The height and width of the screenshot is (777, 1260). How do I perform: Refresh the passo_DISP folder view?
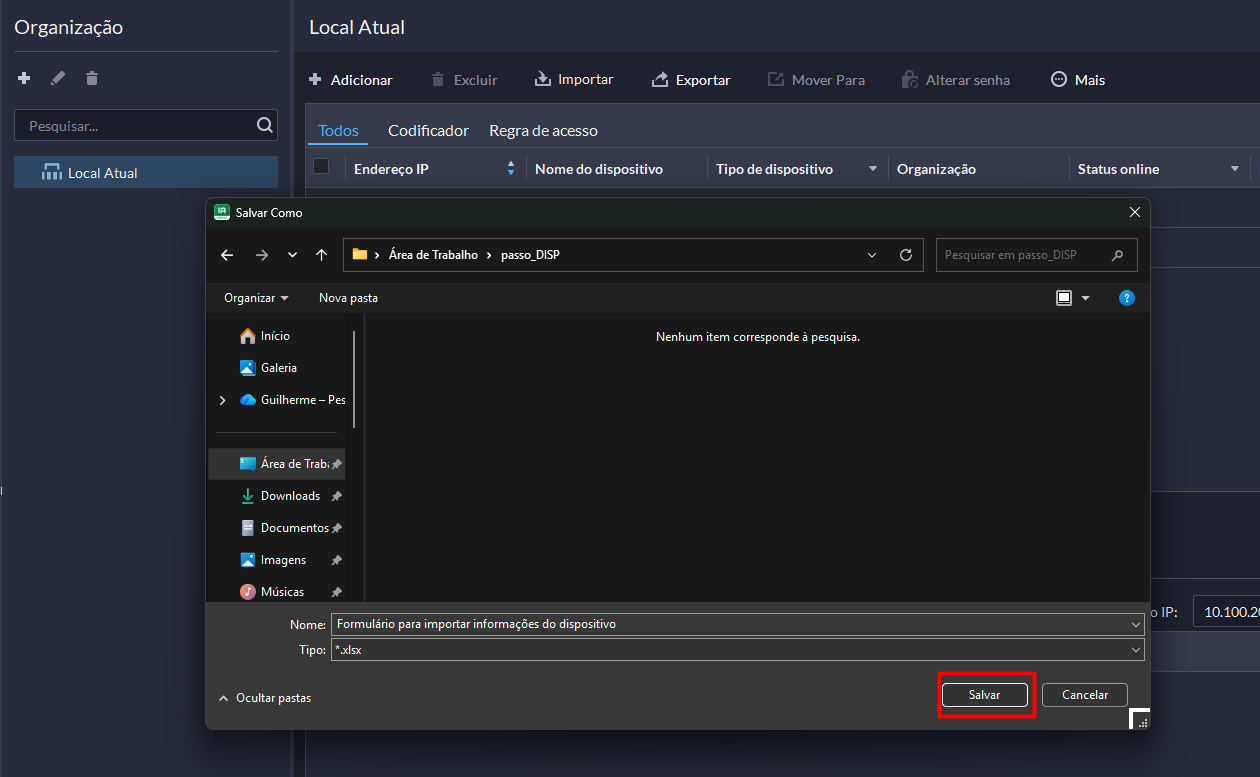[x=905, y=255]
